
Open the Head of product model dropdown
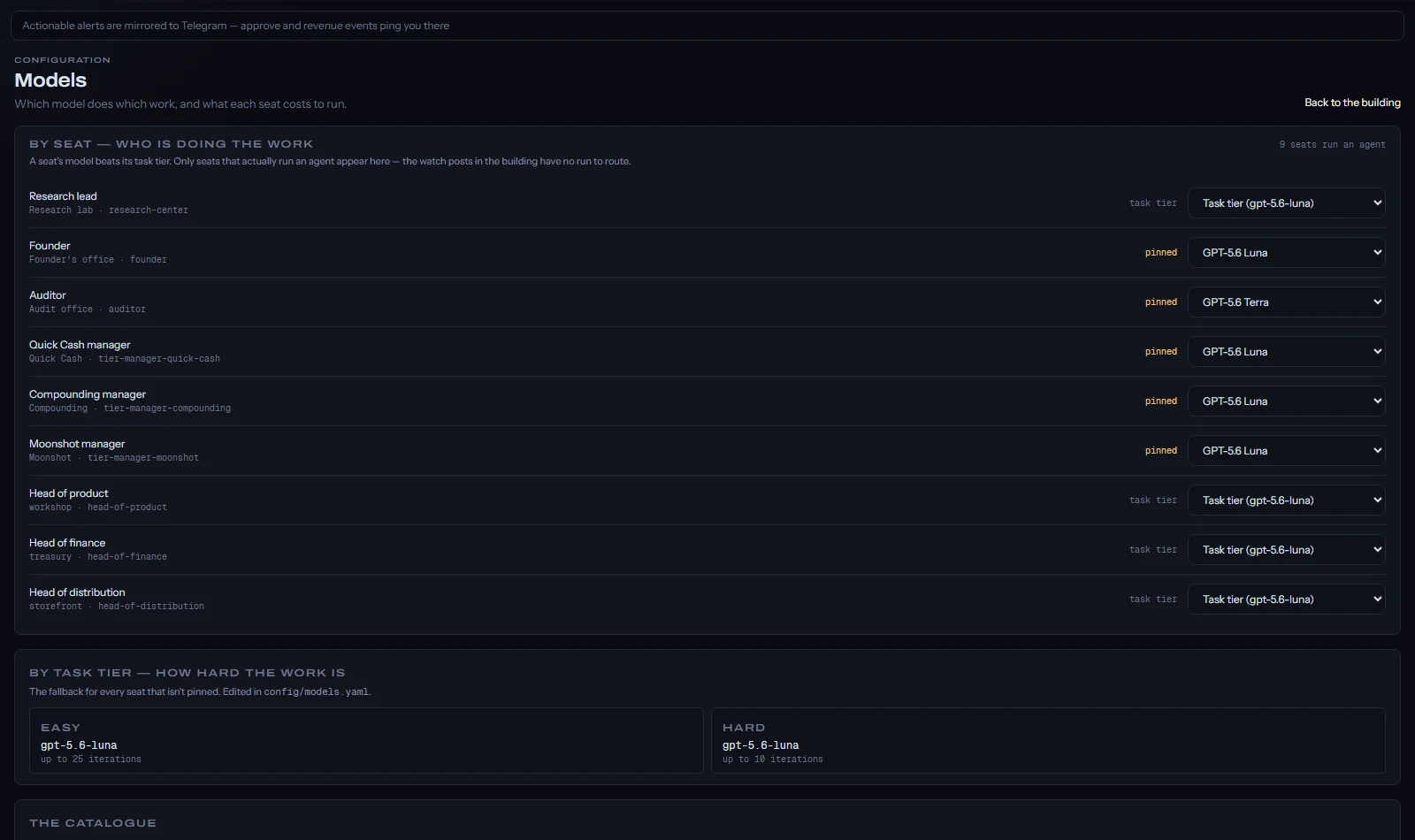[x=1286, y=500]
